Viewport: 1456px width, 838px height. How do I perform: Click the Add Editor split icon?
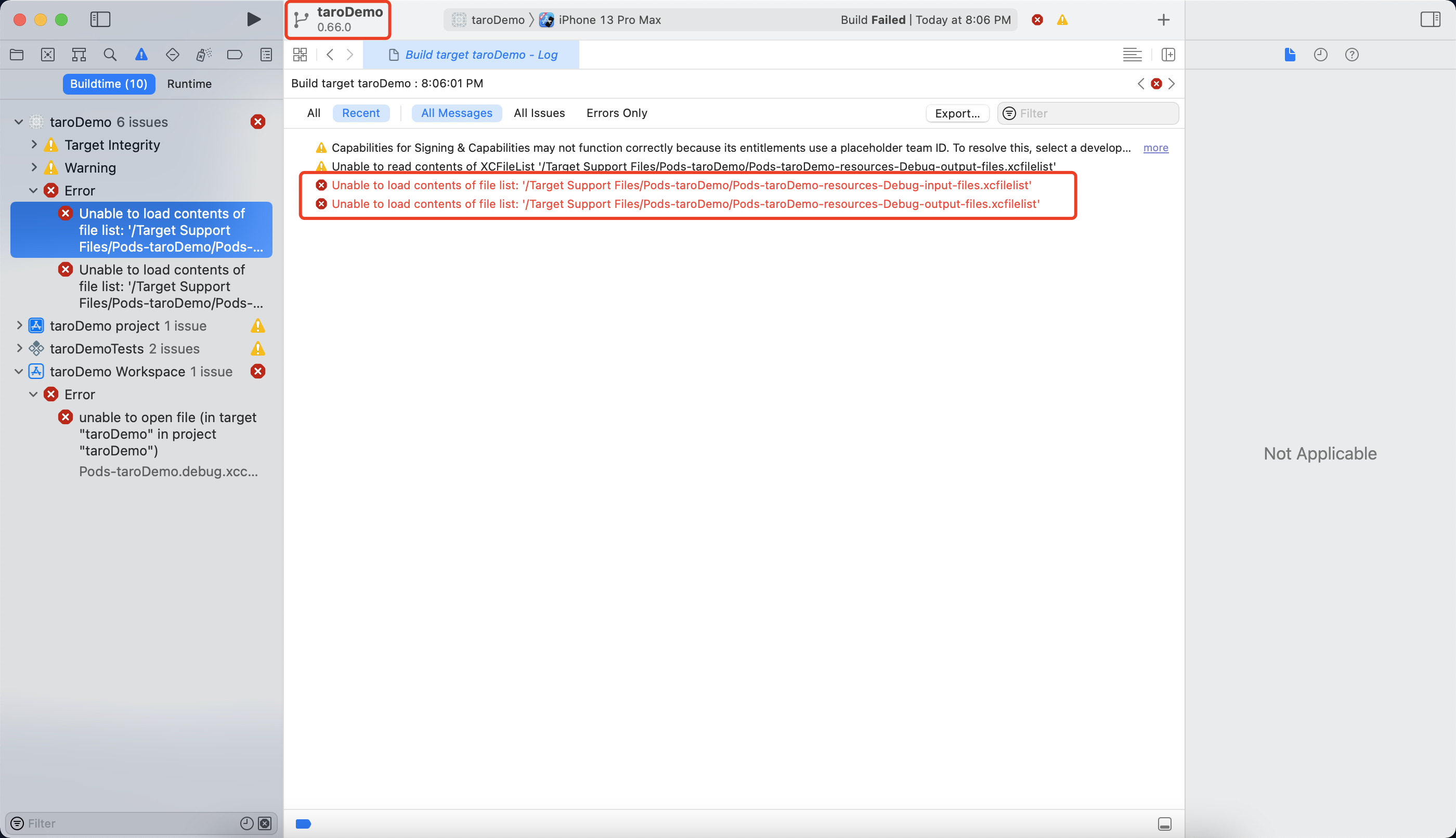coord(1168,55)
